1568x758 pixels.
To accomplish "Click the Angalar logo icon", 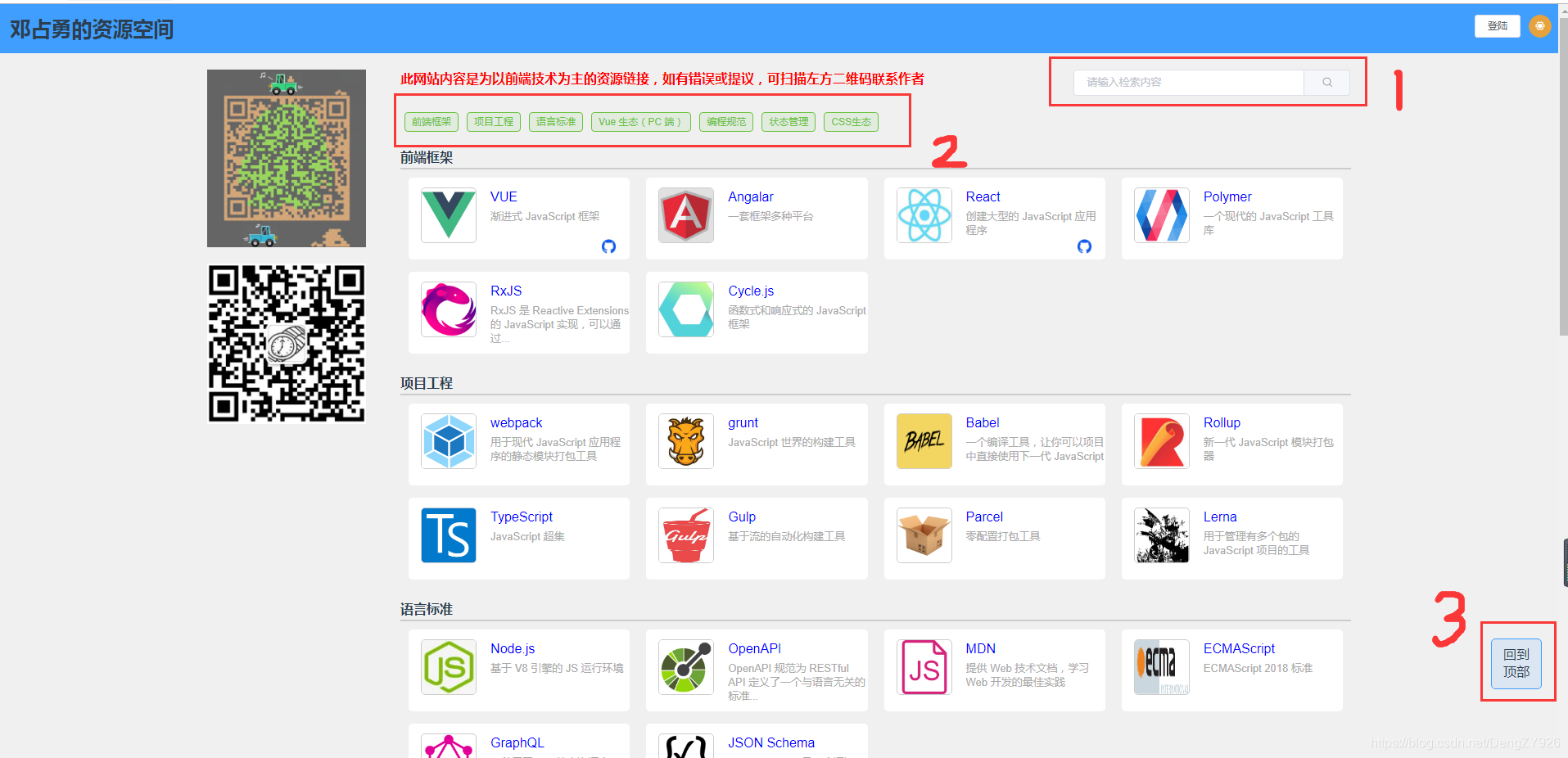I will coord(686,215).
